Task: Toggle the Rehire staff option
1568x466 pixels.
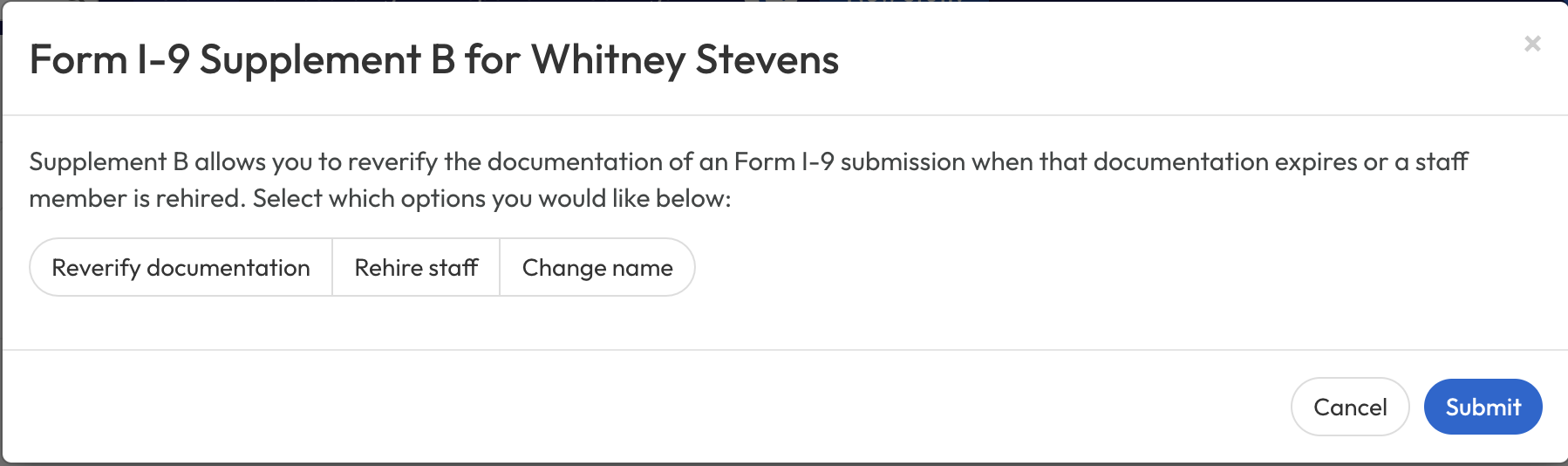Action: (416, 268)
